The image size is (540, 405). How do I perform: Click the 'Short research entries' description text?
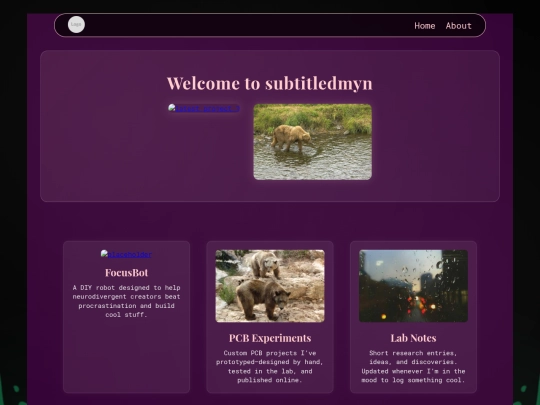tap(413, 366)
